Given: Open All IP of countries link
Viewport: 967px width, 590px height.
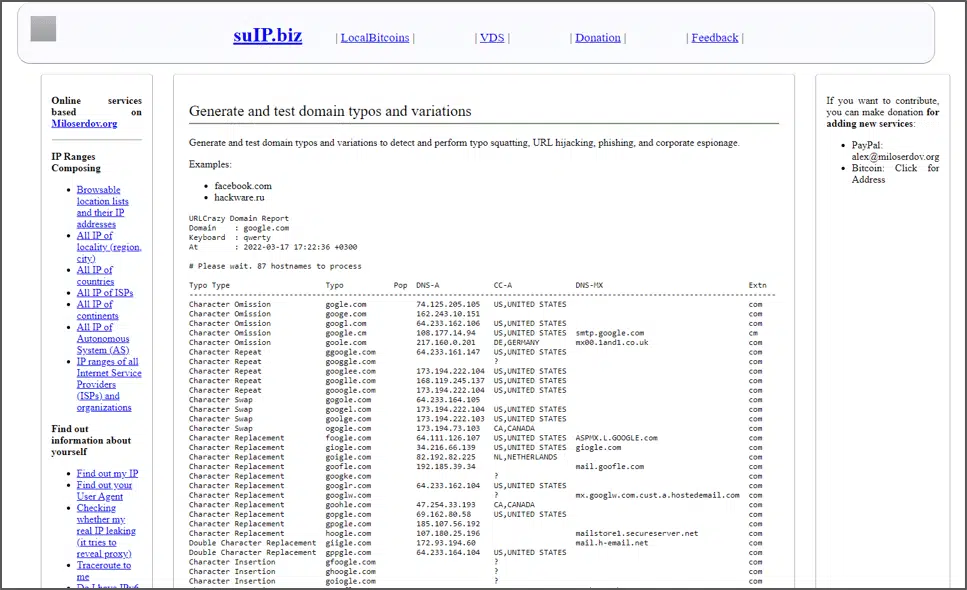Looking at the screenshot, I should (x=95, y=276).
